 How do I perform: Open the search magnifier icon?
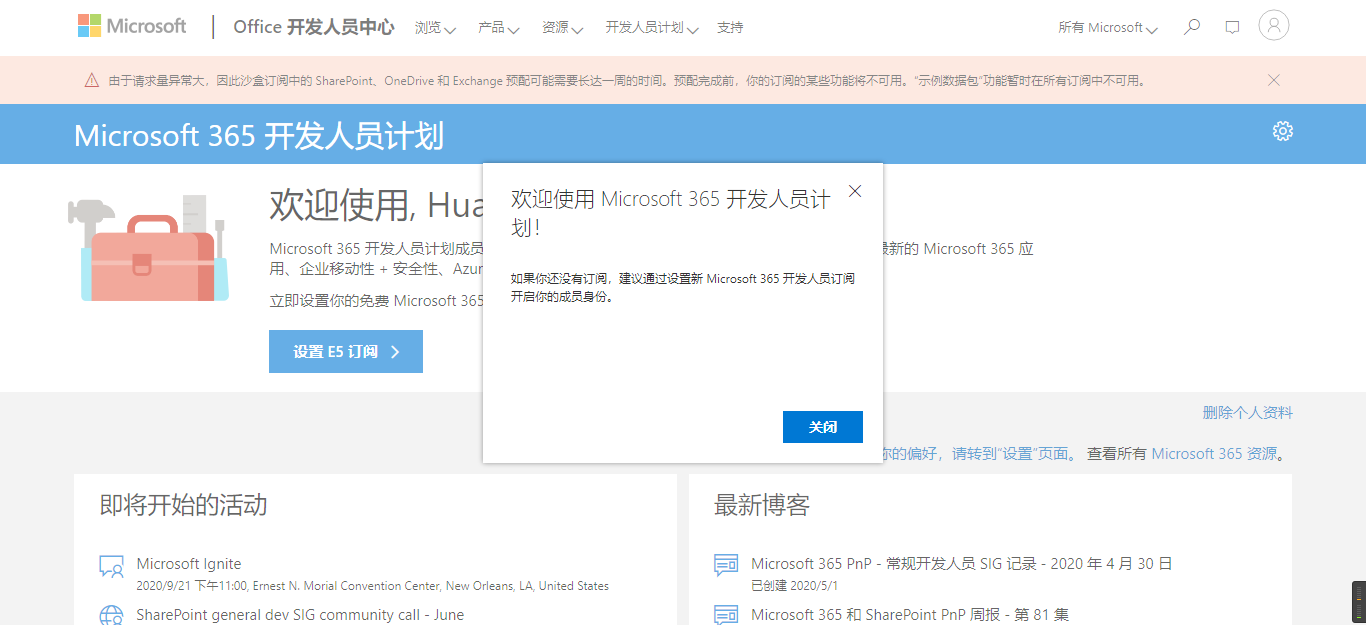pyautogui.click(x=1191, y=27)
